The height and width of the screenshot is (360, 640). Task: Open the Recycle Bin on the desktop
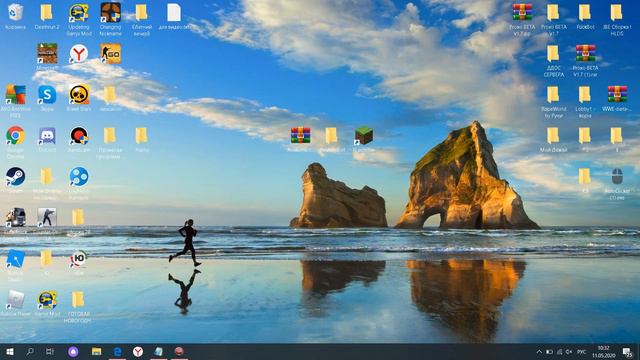coord(16,12)
